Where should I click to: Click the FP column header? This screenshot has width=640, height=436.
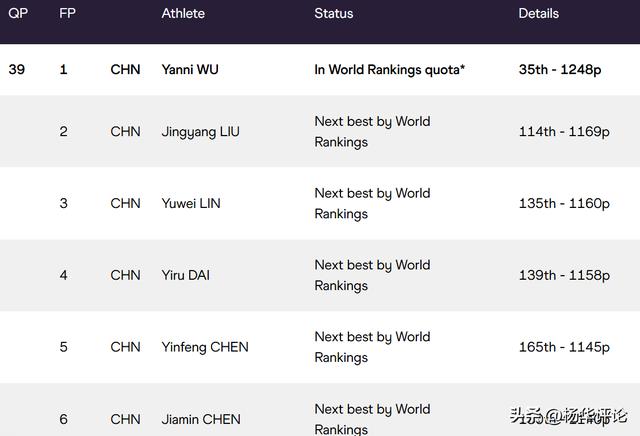[67, 13]
